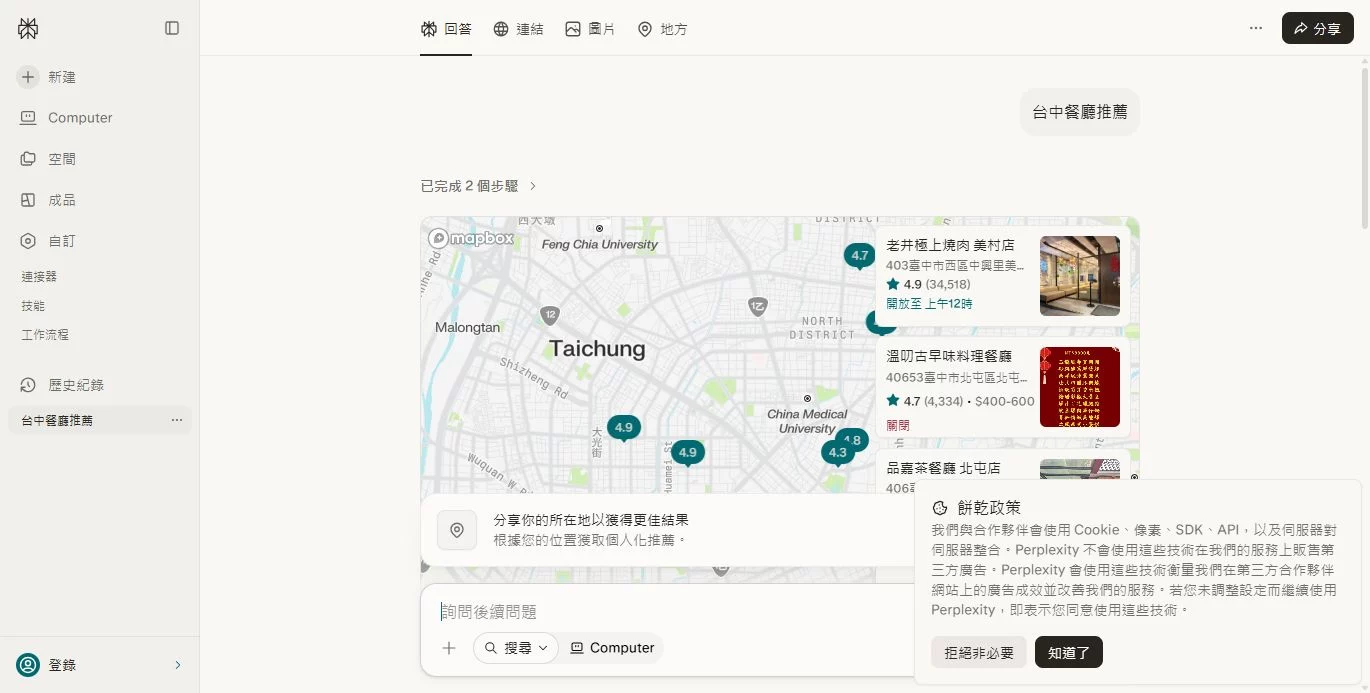This screenshot has height=693, width=1370.
Task: Click the 新建 plus icon
Action: [x=28, y=77]
